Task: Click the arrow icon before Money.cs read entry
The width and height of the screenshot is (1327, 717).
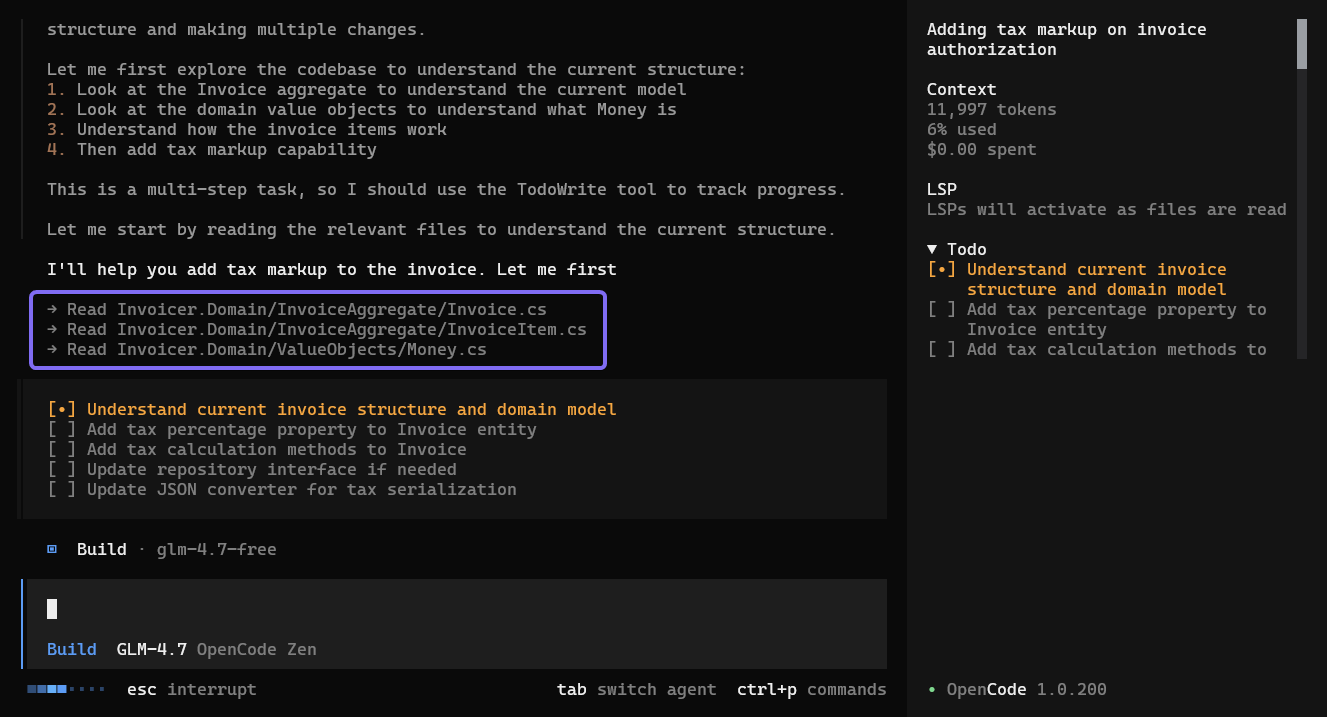Action: pyautogui.click(x=53, y=349)
